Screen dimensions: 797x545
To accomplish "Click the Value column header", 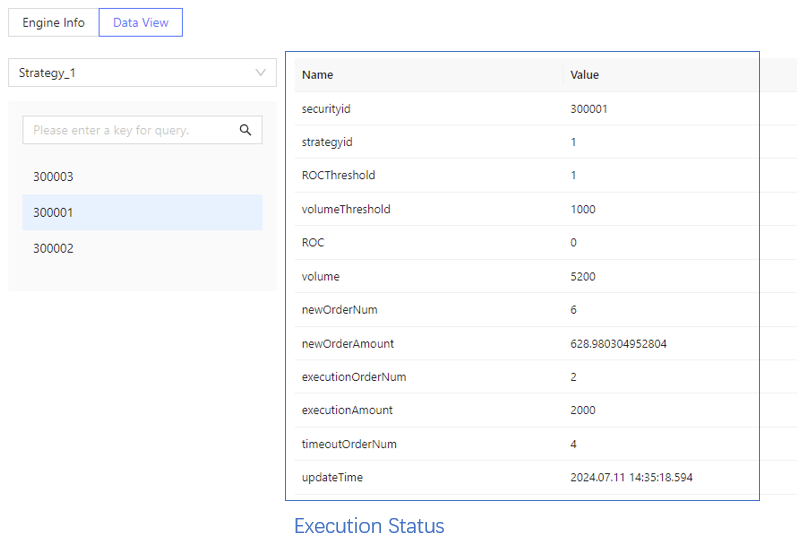I will click(x=585, y=75).
